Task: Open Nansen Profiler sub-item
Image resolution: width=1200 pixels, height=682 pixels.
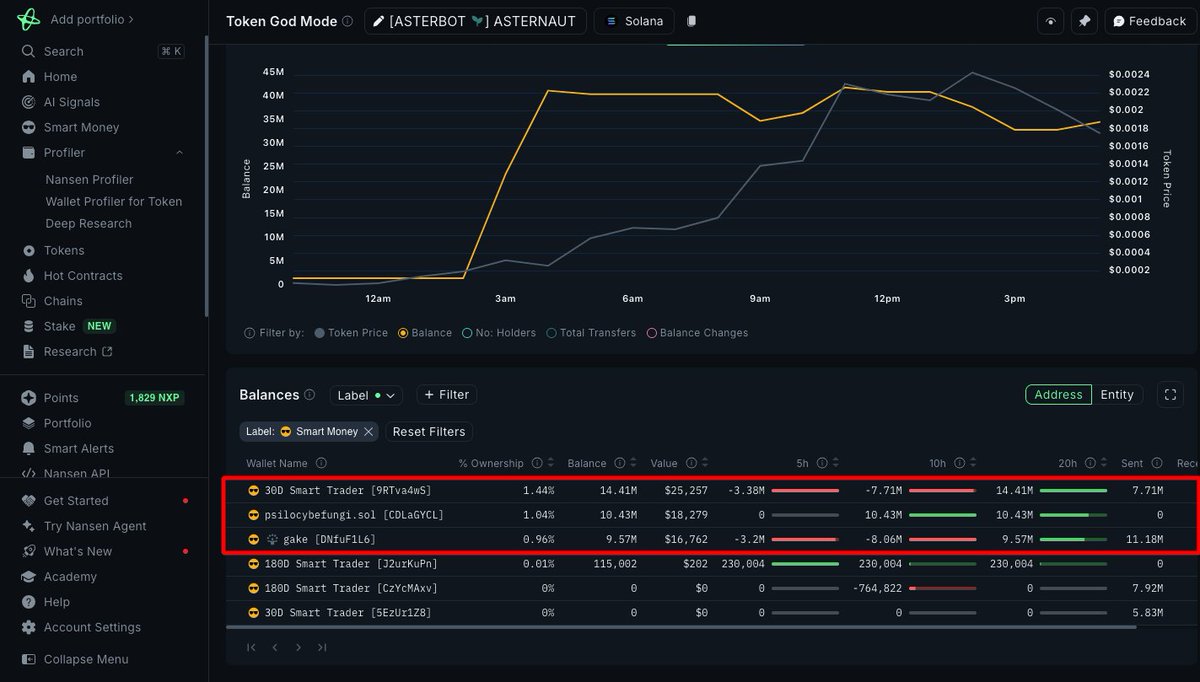Action: 89,180
